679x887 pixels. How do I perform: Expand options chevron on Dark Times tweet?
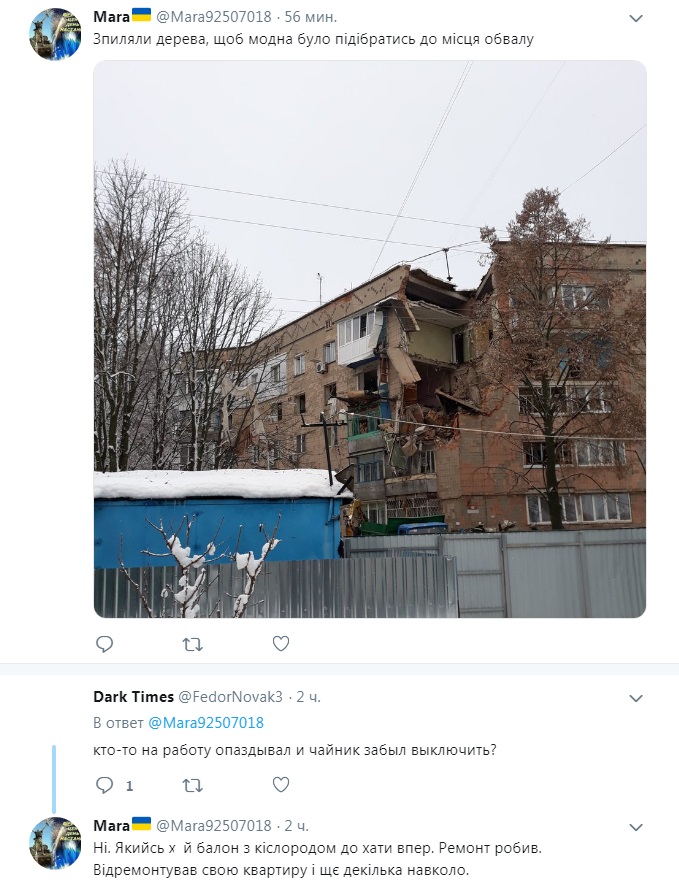(x=636, y=698)
